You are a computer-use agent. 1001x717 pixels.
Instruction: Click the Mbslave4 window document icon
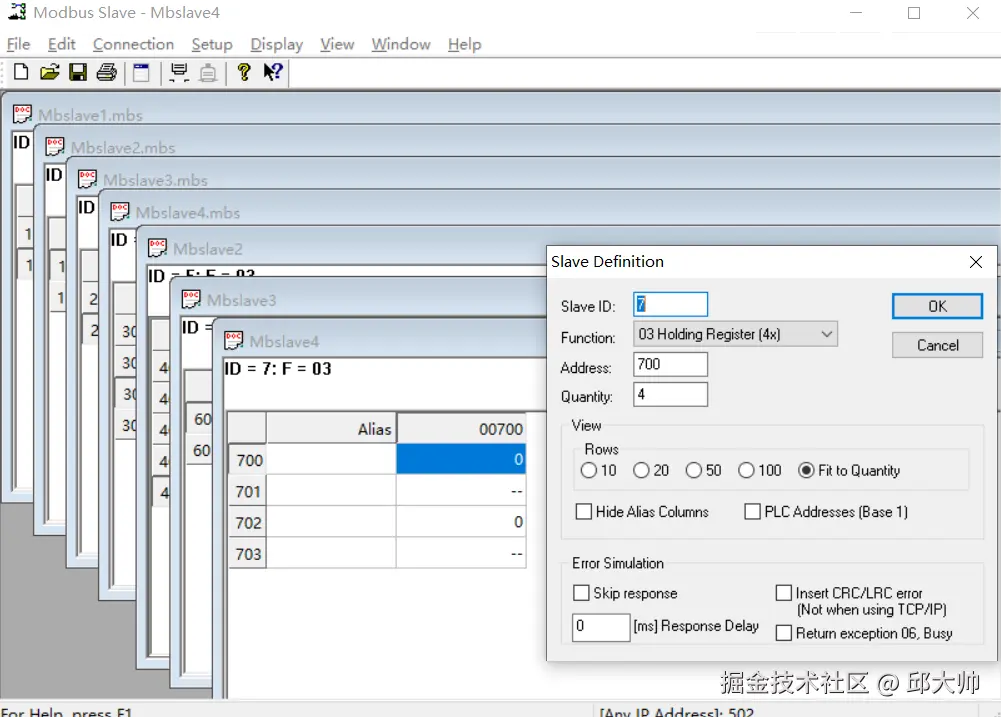234,340
